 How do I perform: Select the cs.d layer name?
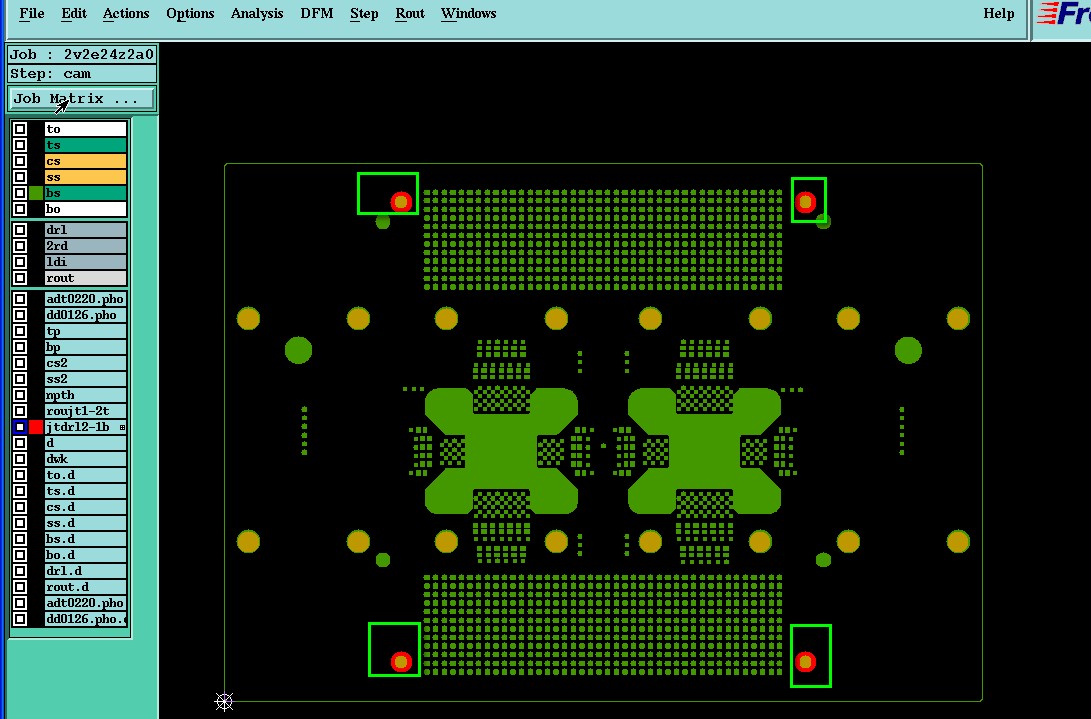coord(86,507)
